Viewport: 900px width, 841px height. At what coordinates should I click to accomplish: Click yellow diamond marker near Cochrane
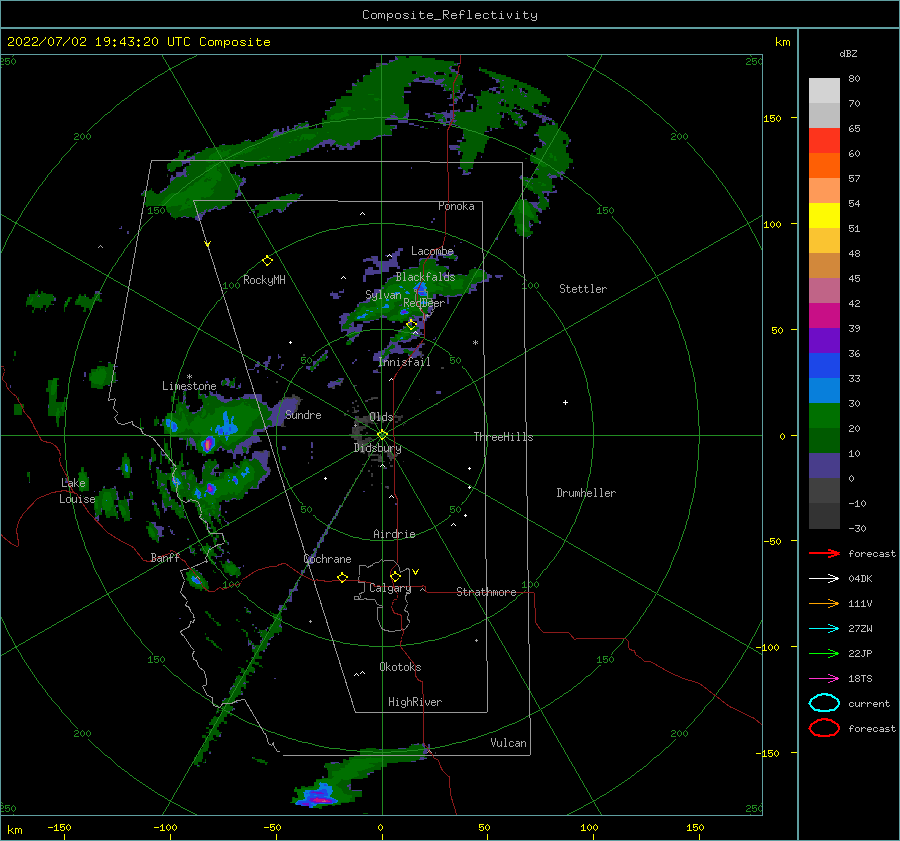pos(342,578)
